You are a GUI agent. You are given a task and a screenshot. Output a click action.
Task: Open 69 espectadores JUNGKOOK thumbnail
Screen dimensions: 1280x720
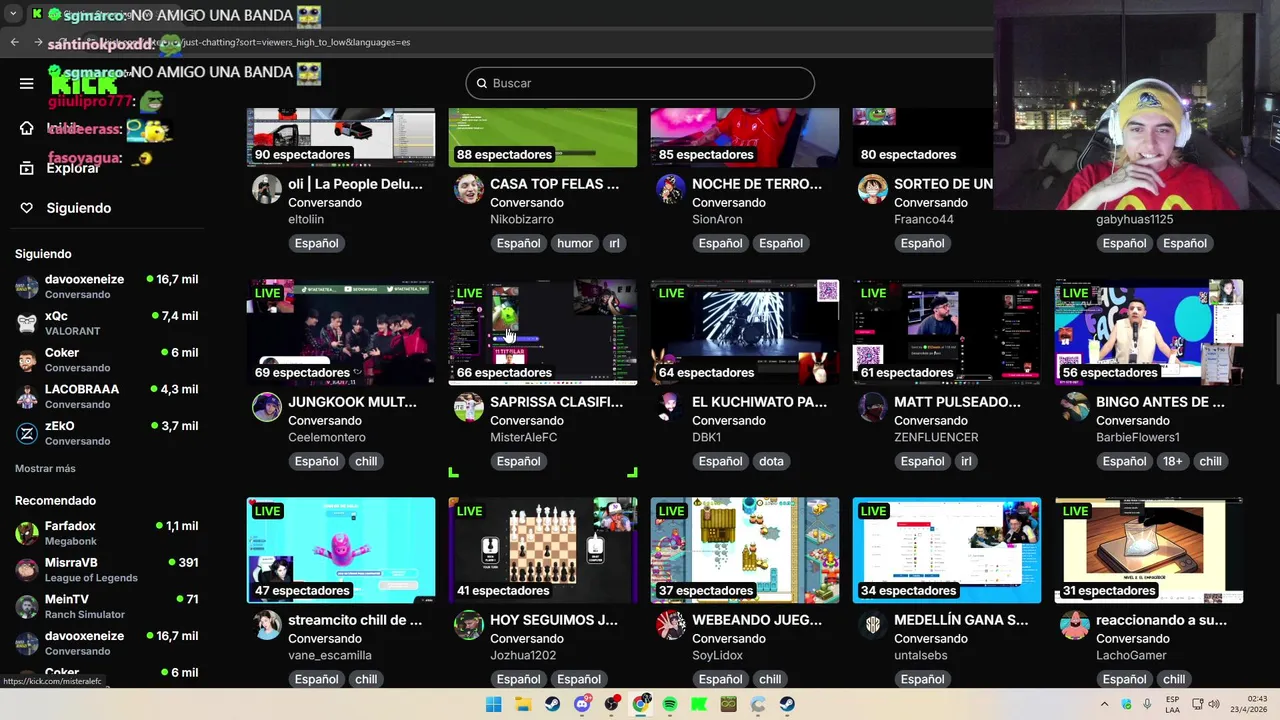(341, 332)
